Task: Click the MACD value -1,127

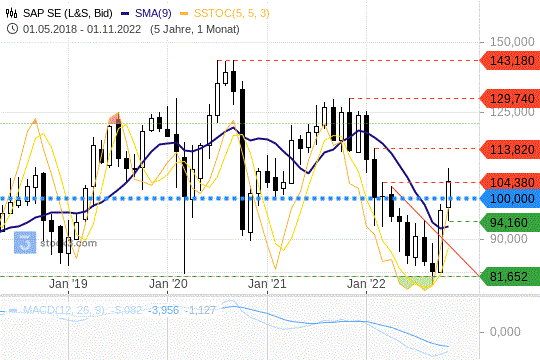Action: click(x=200, y=310)
